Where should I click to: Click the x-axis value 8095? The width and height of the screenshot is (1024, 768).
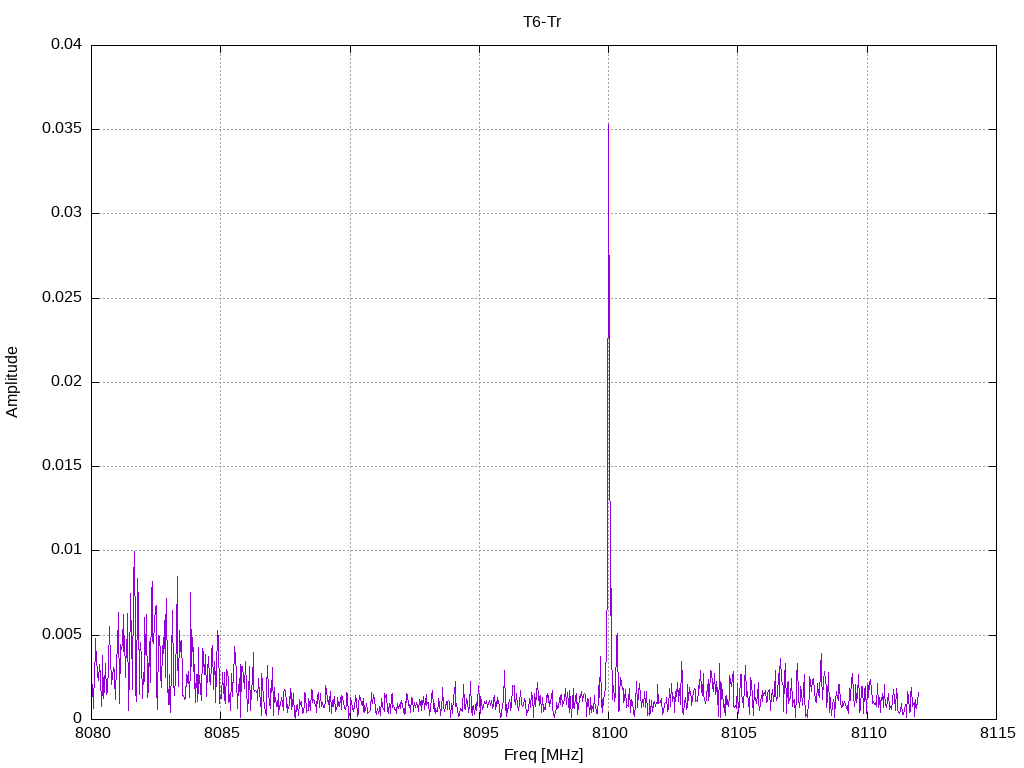480,733
